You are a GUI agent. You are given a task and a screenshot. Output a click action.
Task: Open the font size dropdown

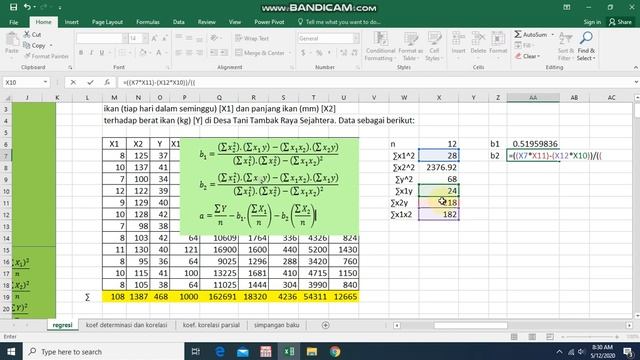[x=145, y=38]
